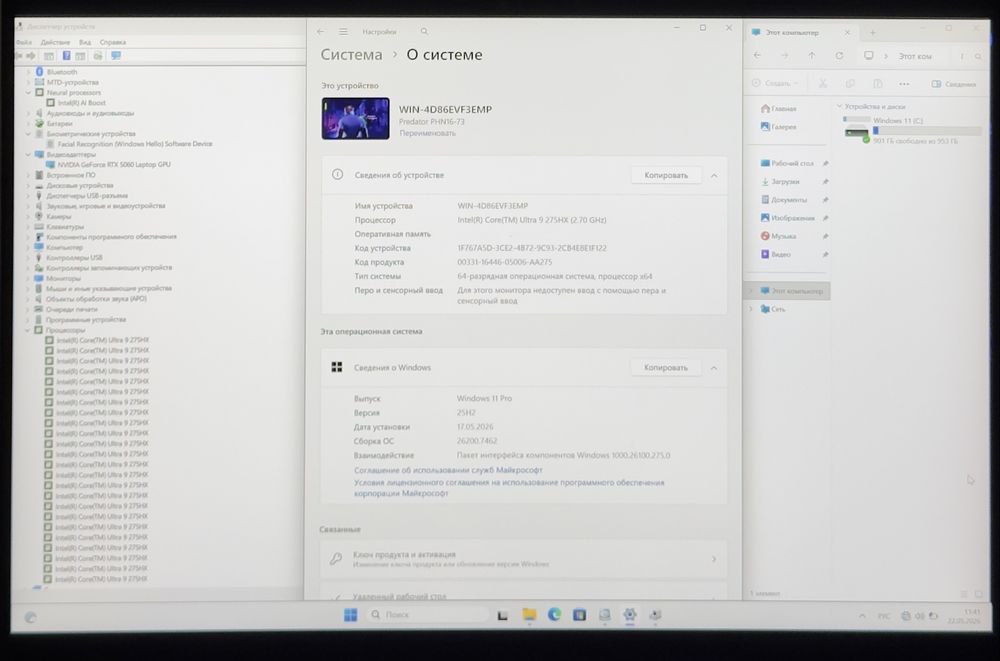Click the Explorer Refresh icon
Viewport: 1000px width, 661px height.
coord(839,56)
